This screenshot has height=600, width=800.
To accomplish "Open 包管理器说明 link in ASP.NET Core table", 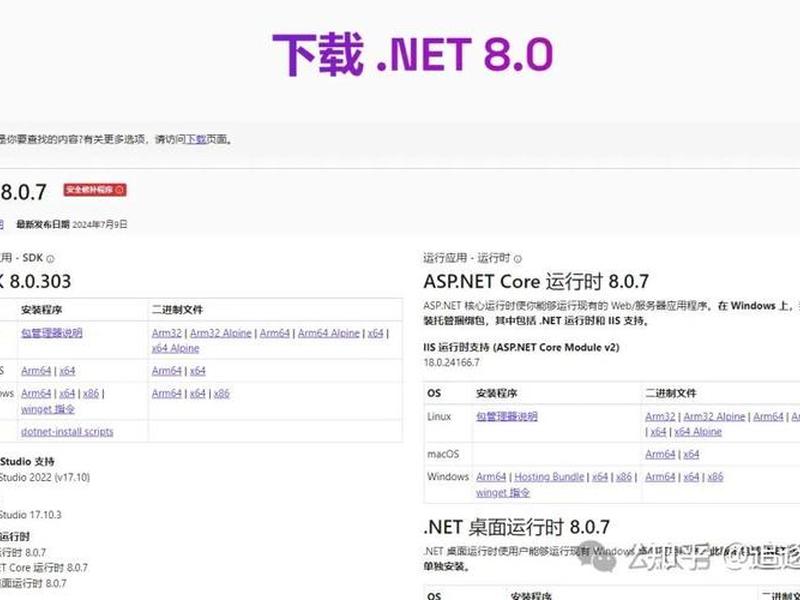I will [507, 416].
